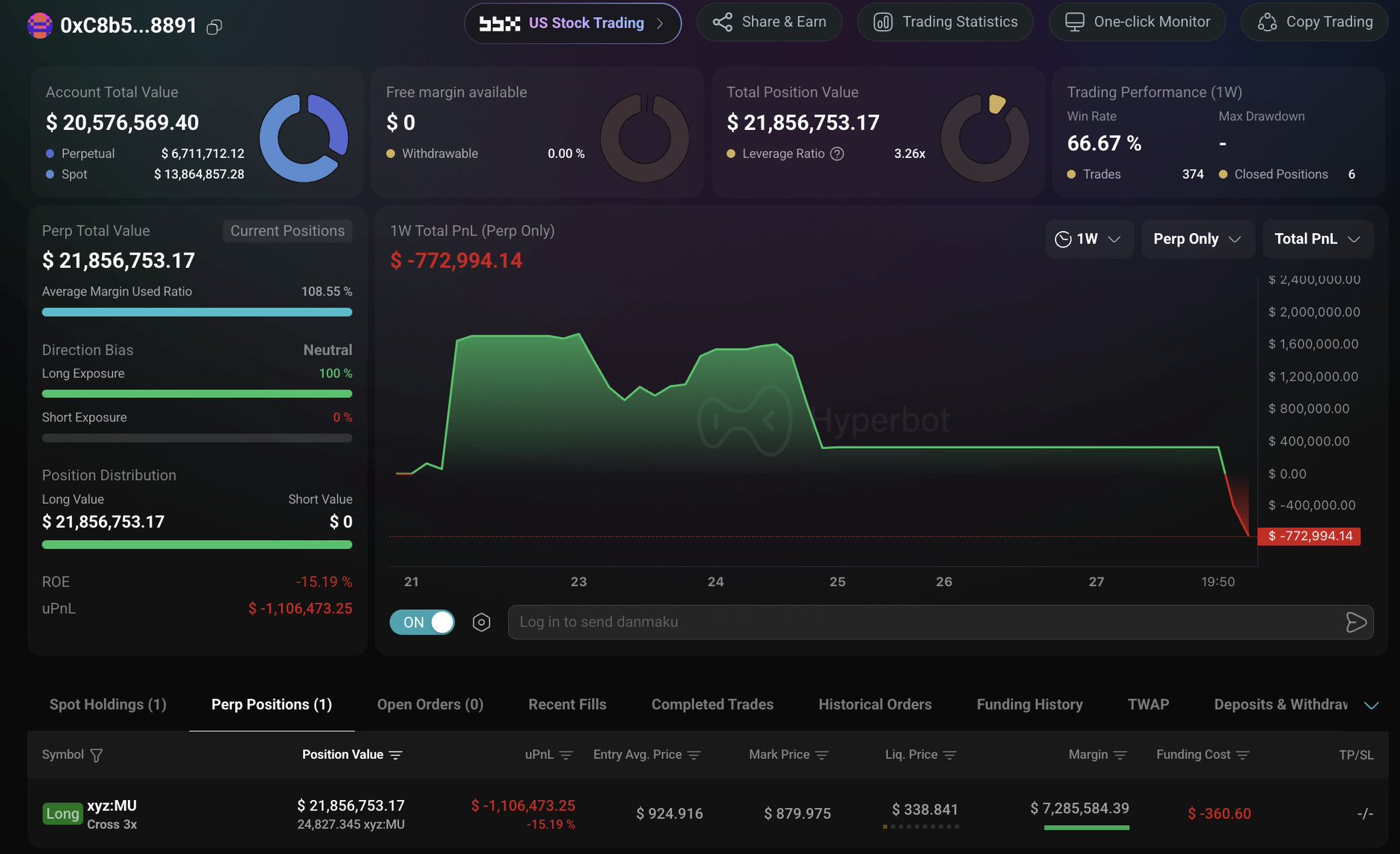Toggle the danmaku ON switch off
The image size is (1400, 854).
[422, 622]
